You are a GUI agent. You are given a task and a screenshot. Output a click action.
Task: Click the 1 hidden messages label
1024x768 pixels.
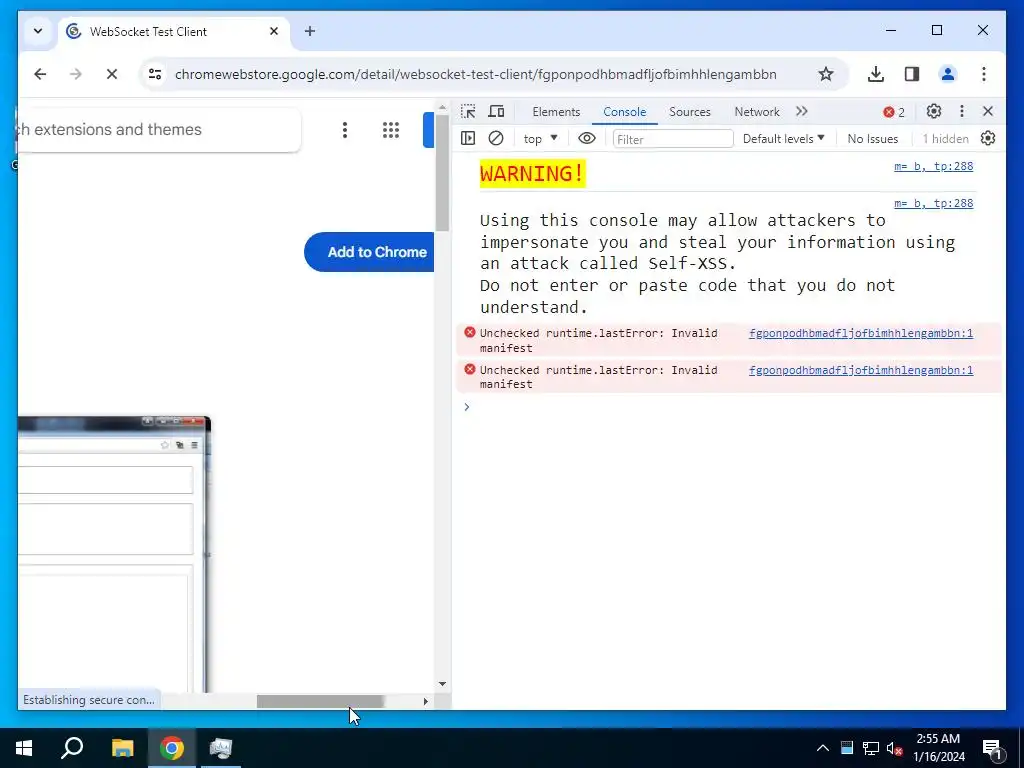point(945,138)
